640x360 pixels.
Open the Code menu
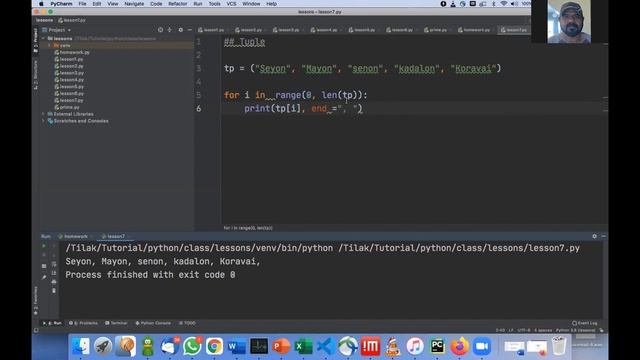[156, 4]
